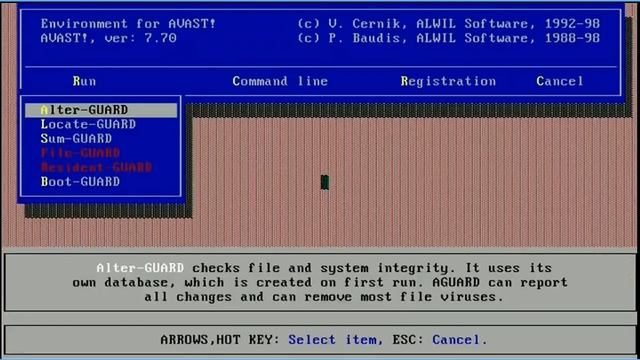Choose the disabled File-GUARD entry

80,153
